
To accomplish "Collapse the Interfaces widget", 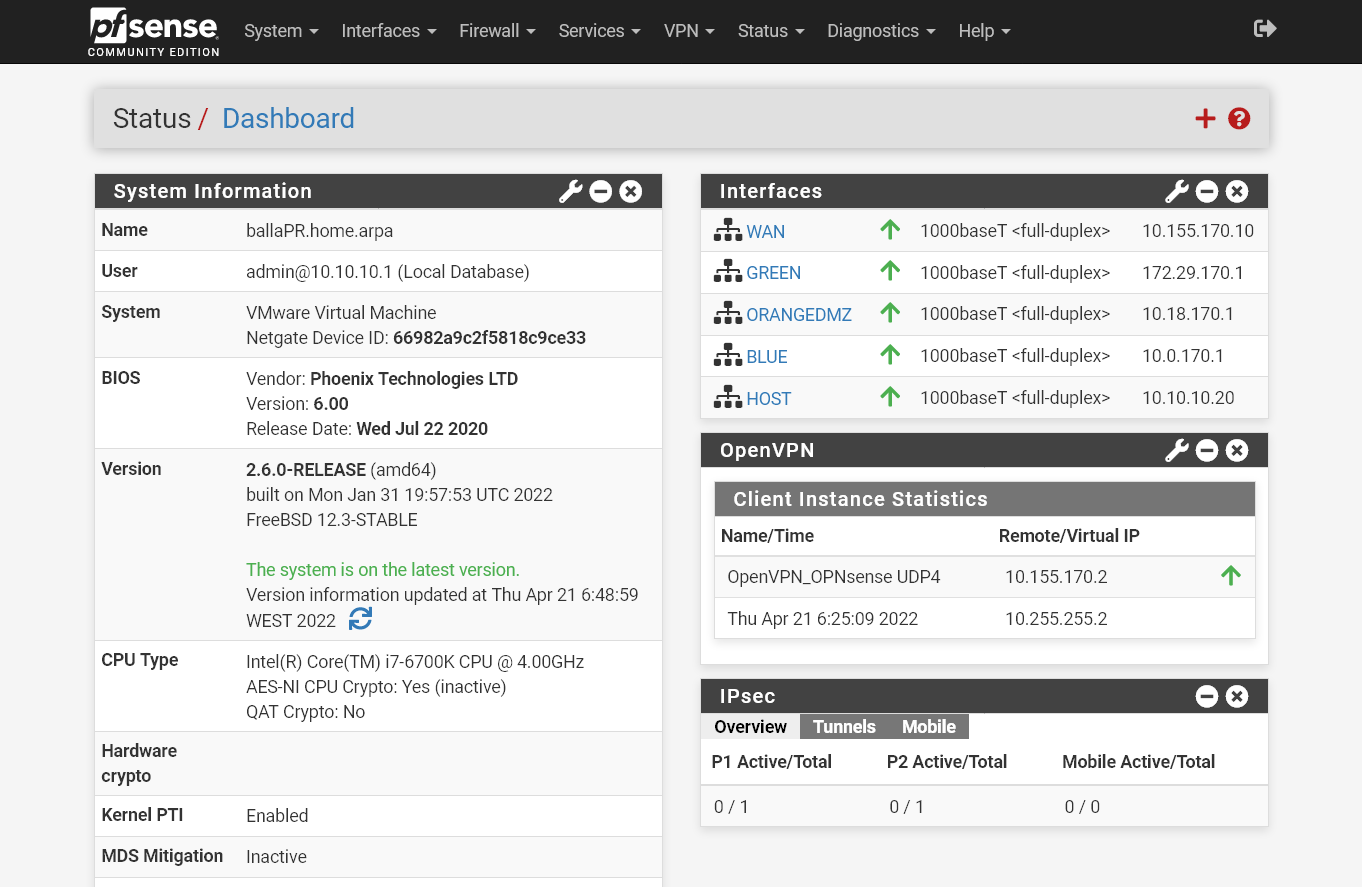I will point(1207,191).
